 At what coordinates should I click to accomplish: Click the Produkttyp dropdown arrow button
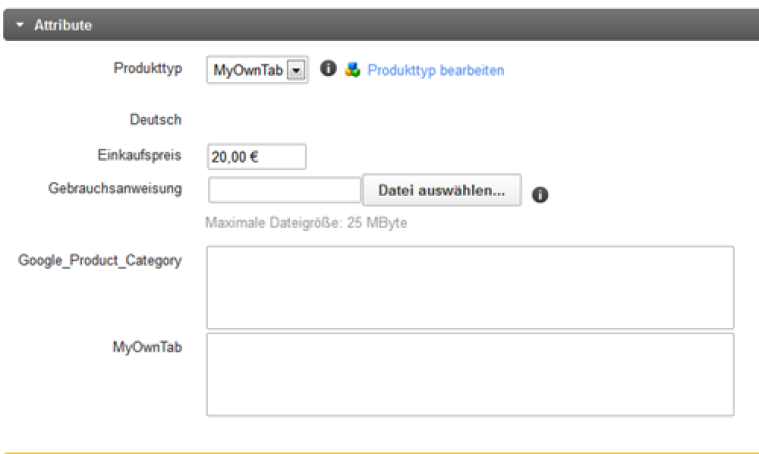tap(296, 70)
